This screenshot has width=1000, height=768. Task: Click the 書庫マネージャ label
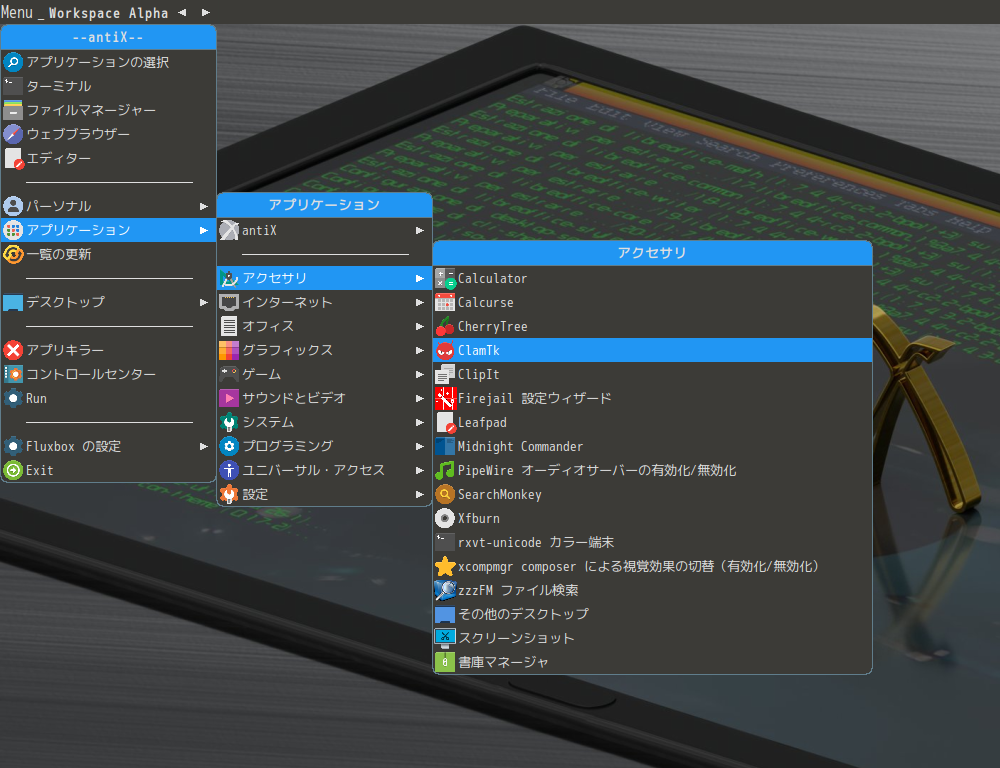tap(503, 662)
